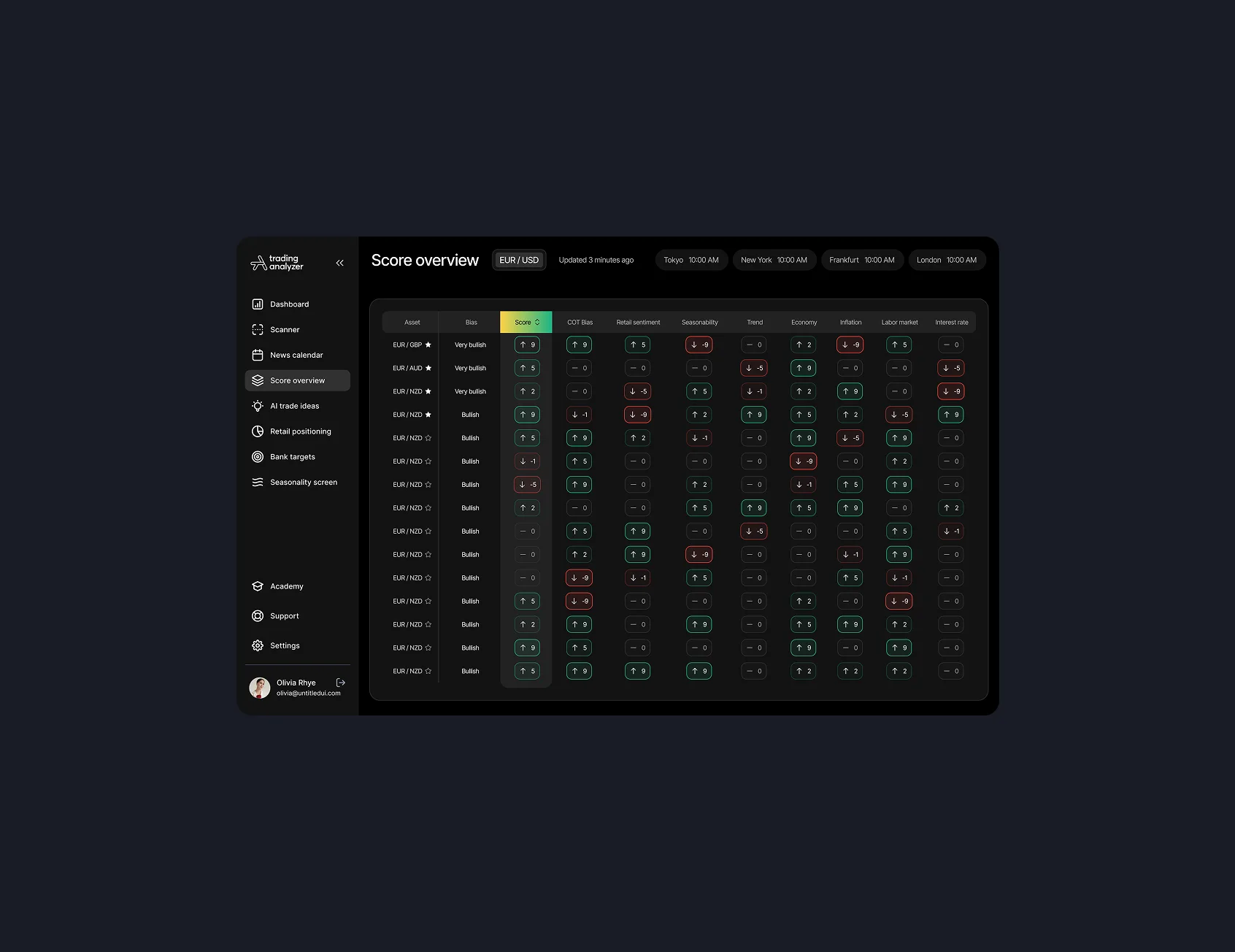Click the EUR / GBP asset name
Viewport: 1235px width, 952px height.
tap(407, 345)
